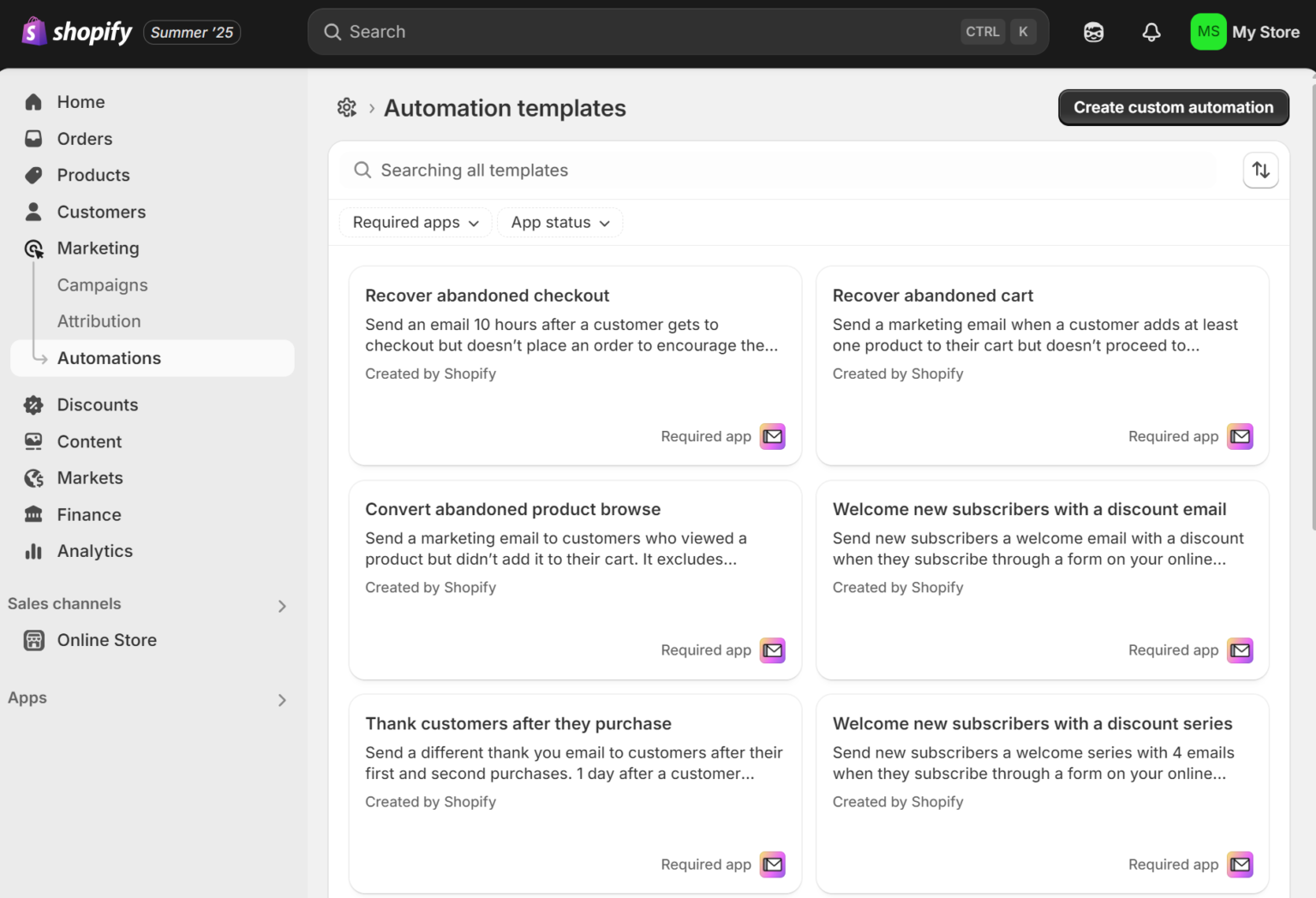Screen dimensions: 1316x898
Task: Expand the Sales channels section chevron
Action: tap(282, 606)
